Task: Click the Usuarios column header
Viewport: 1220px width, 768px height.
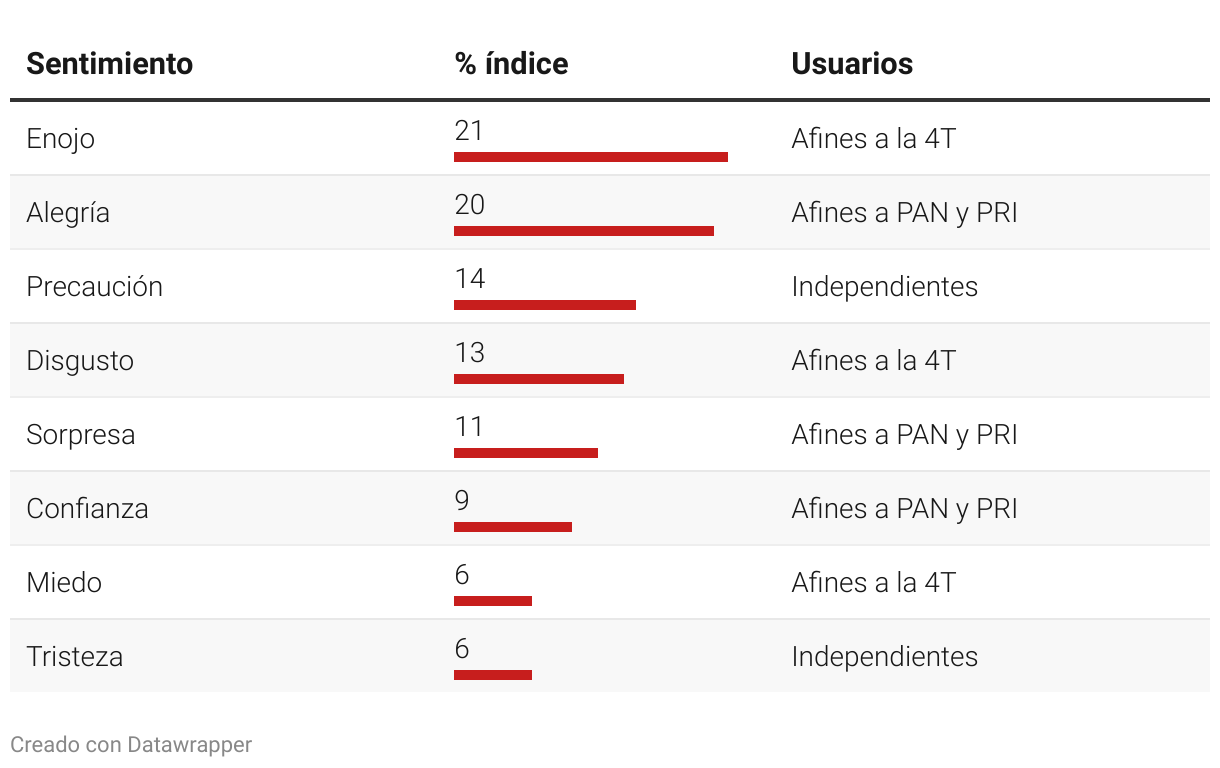Action: (852, 63)
